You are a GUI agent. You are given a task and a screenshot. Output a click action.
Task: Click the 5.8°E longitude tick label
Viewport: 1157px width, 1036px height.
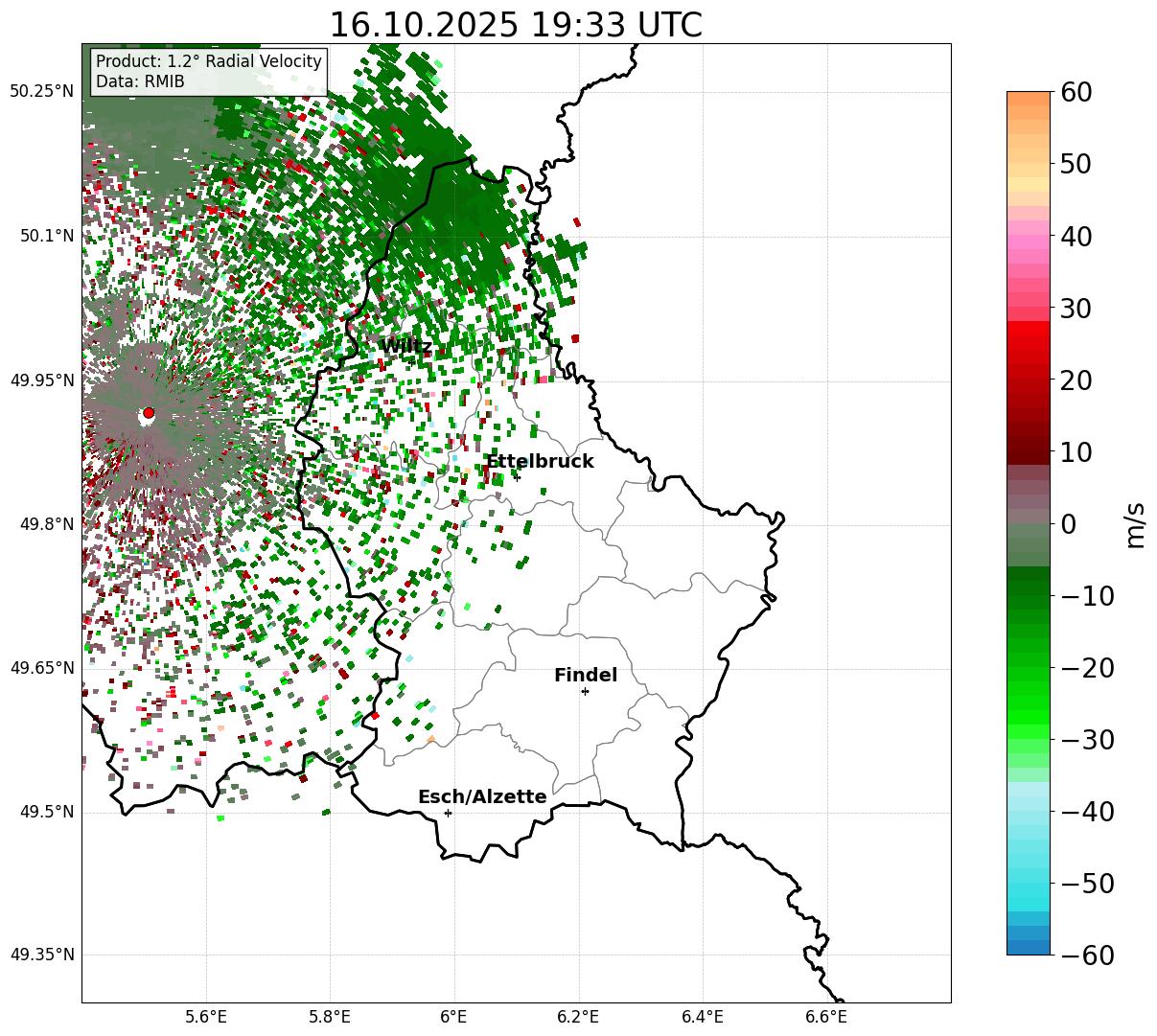click(330, 1016)
